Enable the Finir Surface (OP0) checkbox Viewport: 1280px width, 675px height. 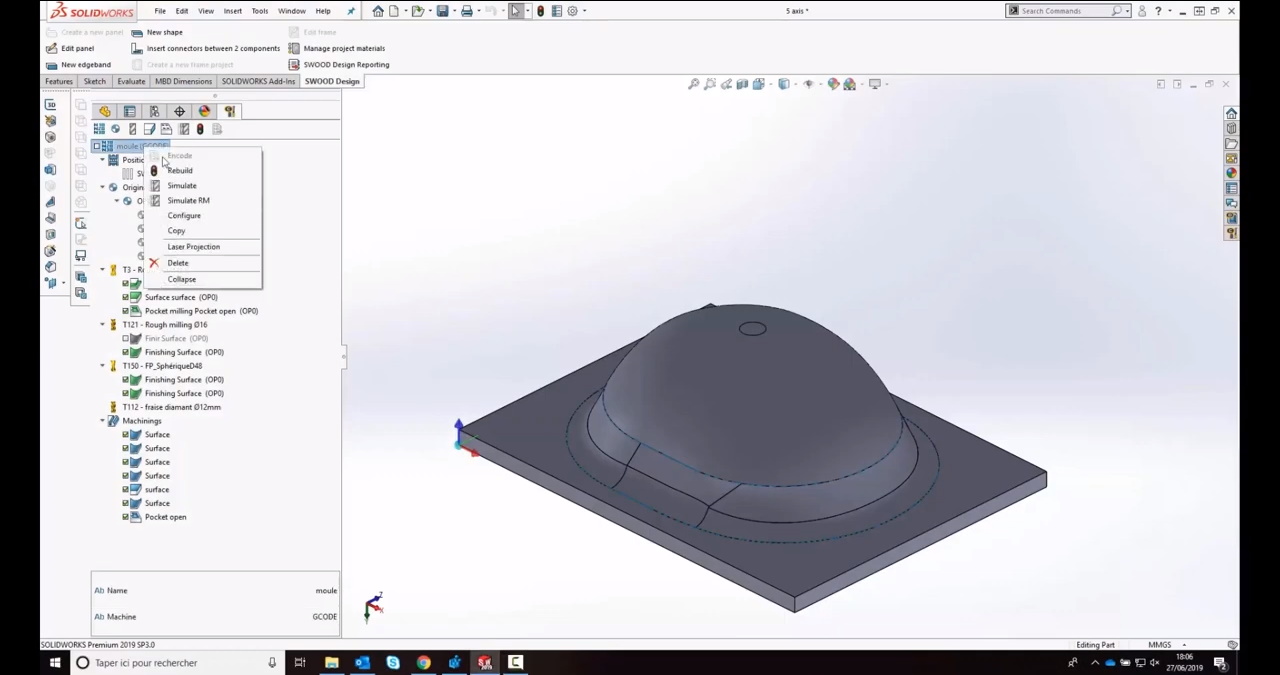point(126,339)
